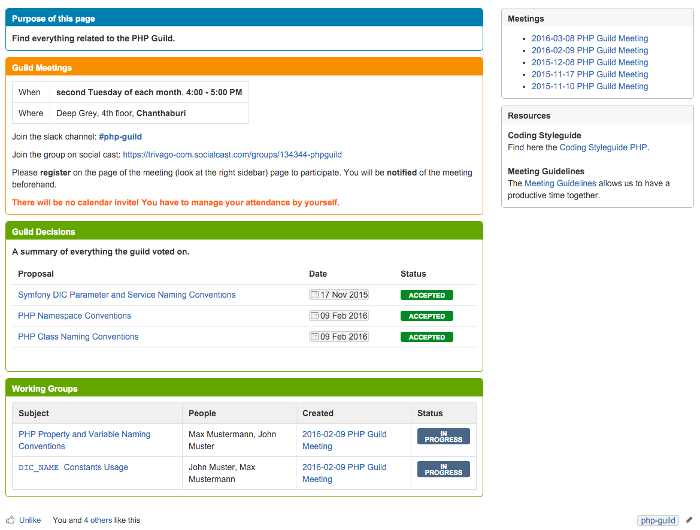Click the Guild Meetings panel header

click(244, 67)
